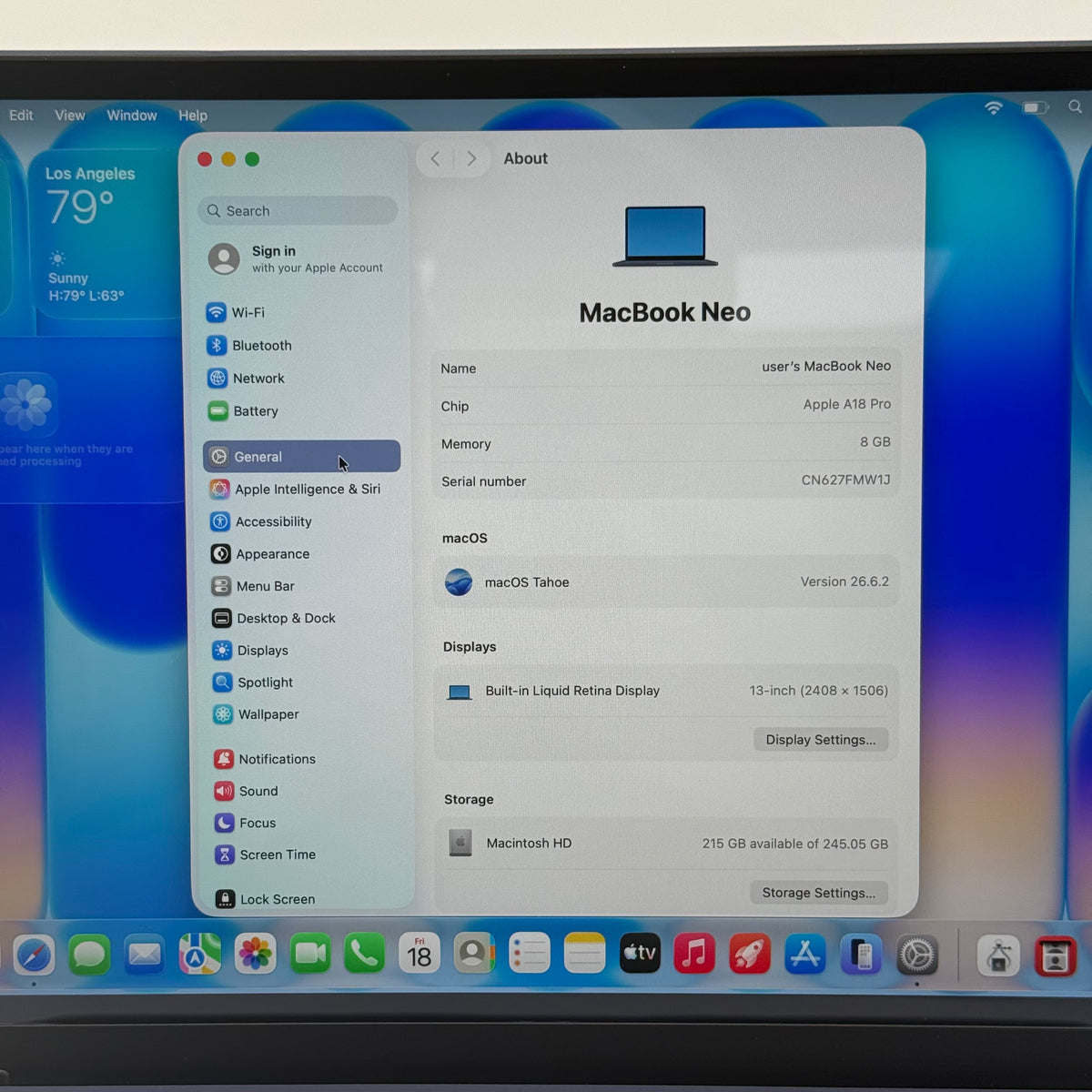Launch Reminders from the Dock
The width and height of the screenshot is (1092, 1092).
coord(530,954)
